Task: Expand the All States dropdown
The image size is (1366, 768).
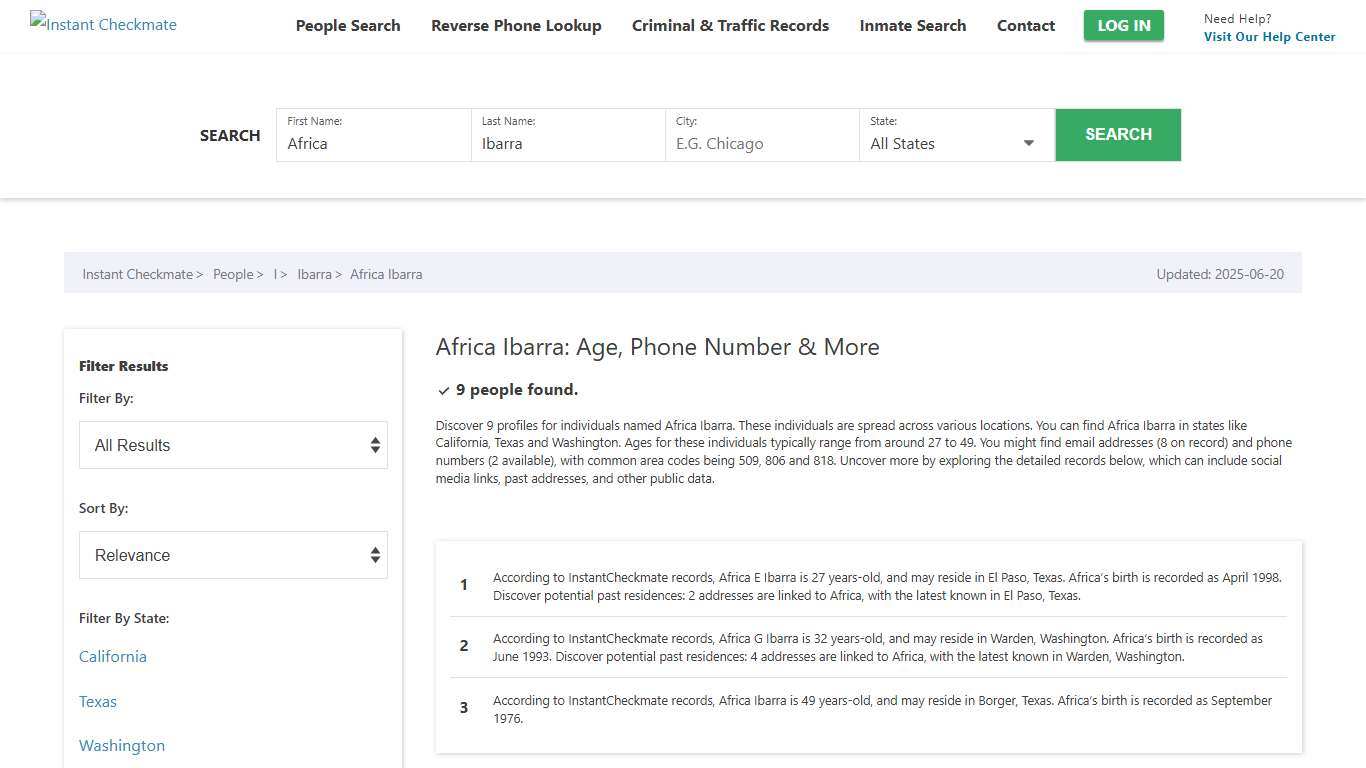Action: pos(955,143)
